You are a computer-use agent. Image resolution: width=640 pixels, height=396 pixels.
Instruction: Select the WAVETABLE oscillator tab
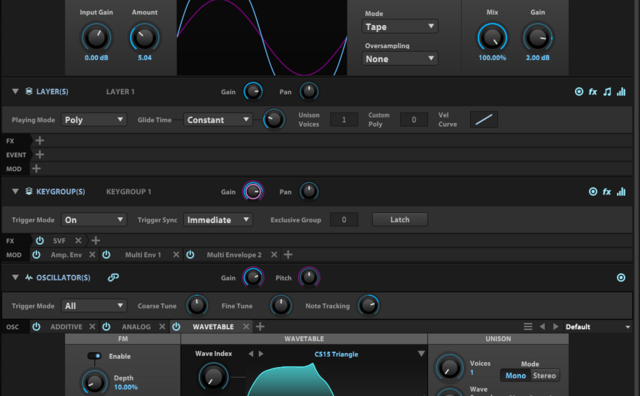[213, 327]
